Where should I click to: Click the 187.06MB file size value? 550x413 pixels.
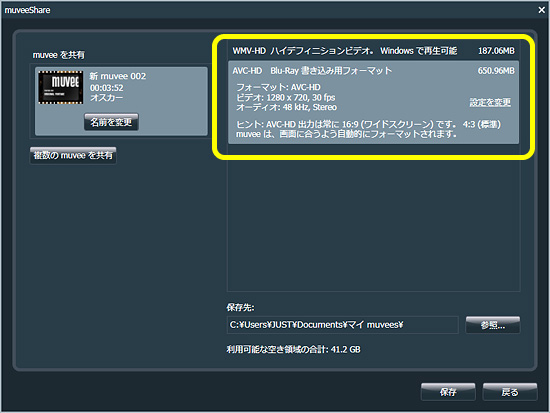click(x=496, y=51)
